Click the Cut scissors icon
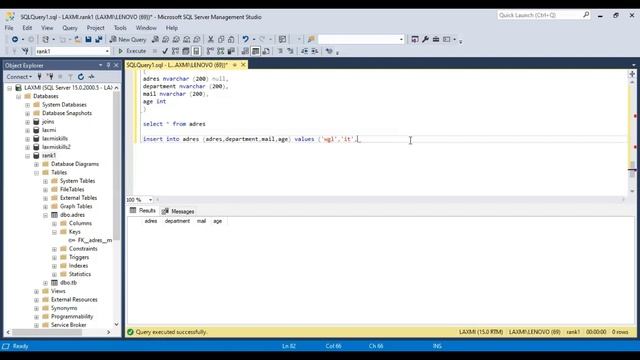This screenshot has height=360, width=640. coord(211,39)
